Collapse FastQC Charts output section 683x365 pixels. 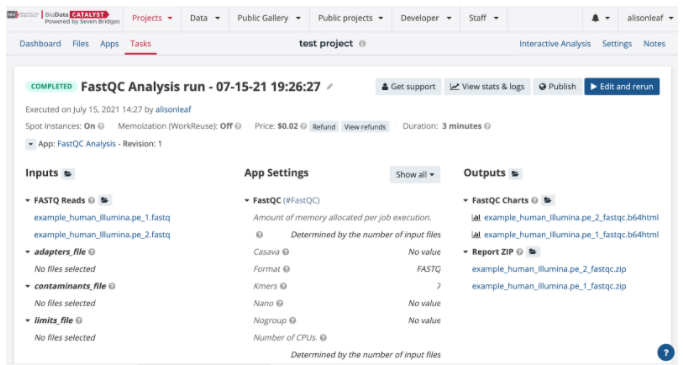click(x=466, y=201)
